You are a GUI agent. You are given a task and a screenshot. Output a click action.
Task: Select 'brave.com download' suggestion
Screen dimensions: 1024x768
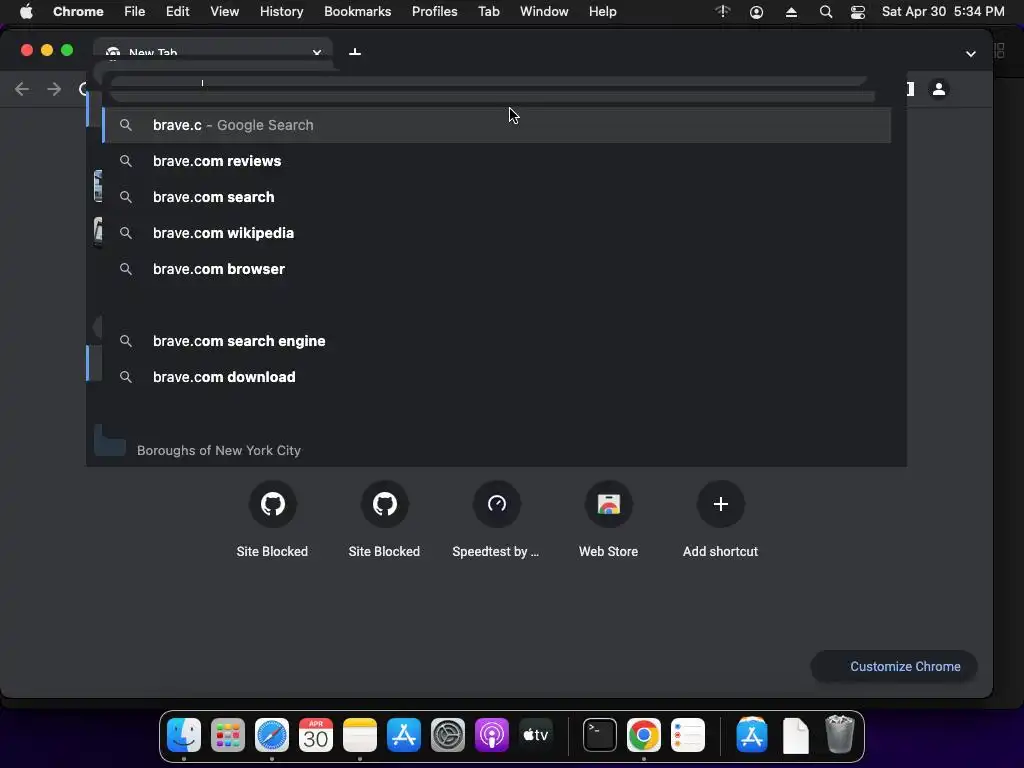coord(497,377)
